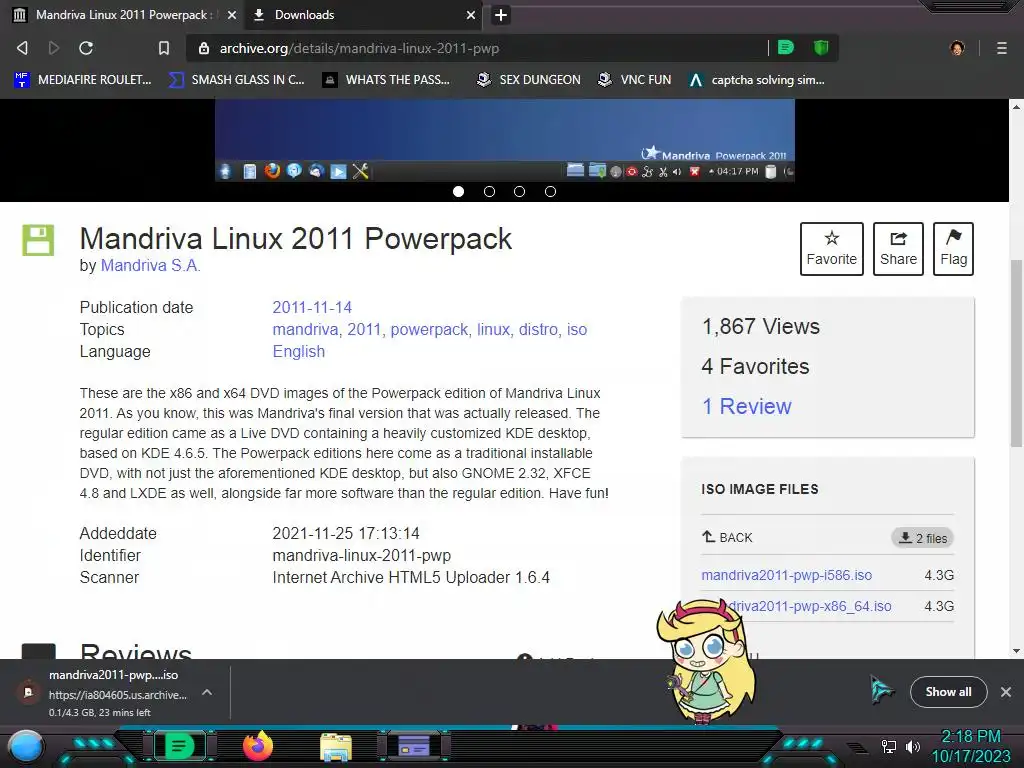
Task: Open the Mandriva S.A. author link
Action: pyautogui.click(x=151, y=265)
